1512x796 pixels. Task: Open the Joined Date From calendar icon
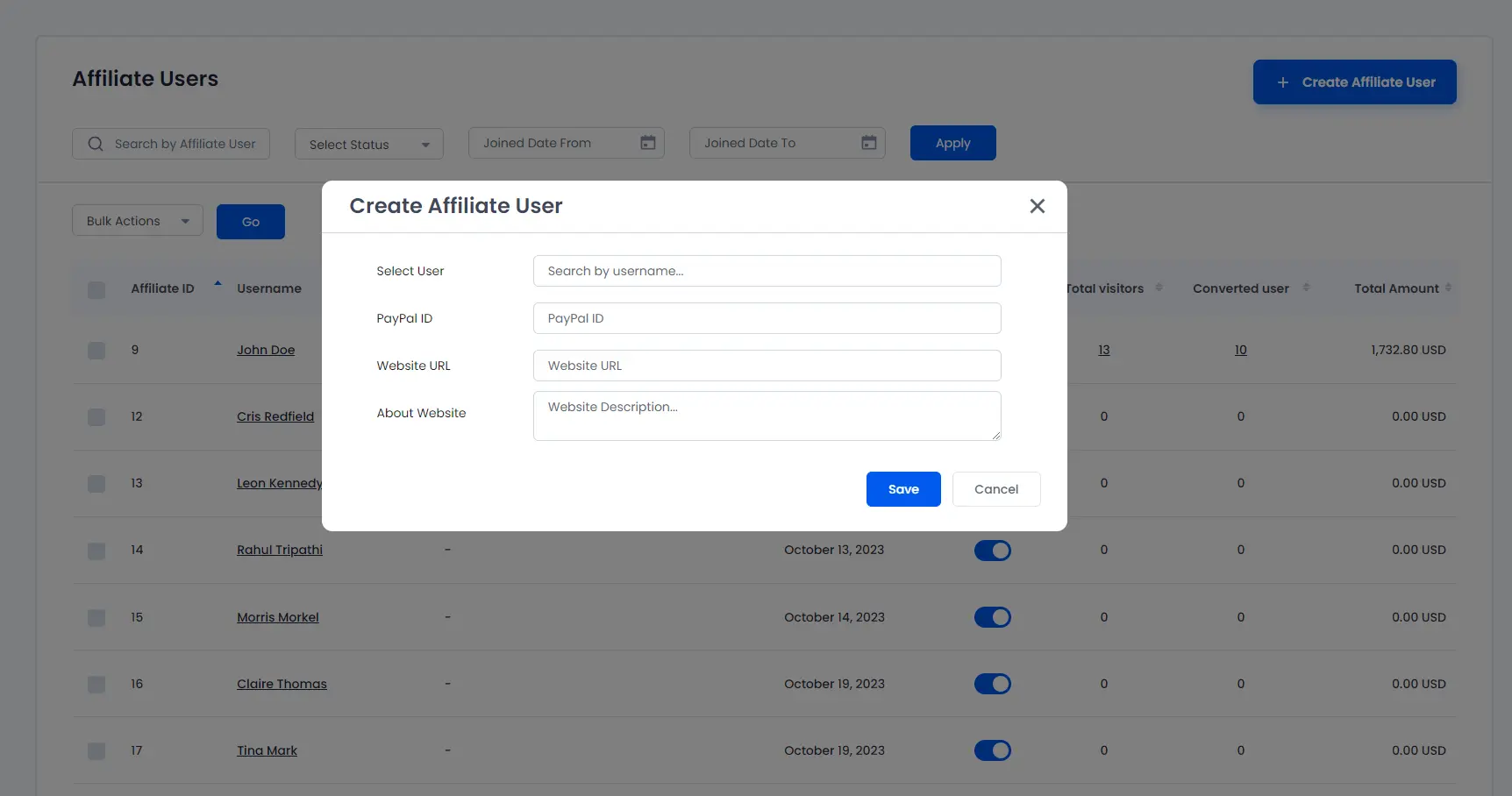[x=648, y=143]
